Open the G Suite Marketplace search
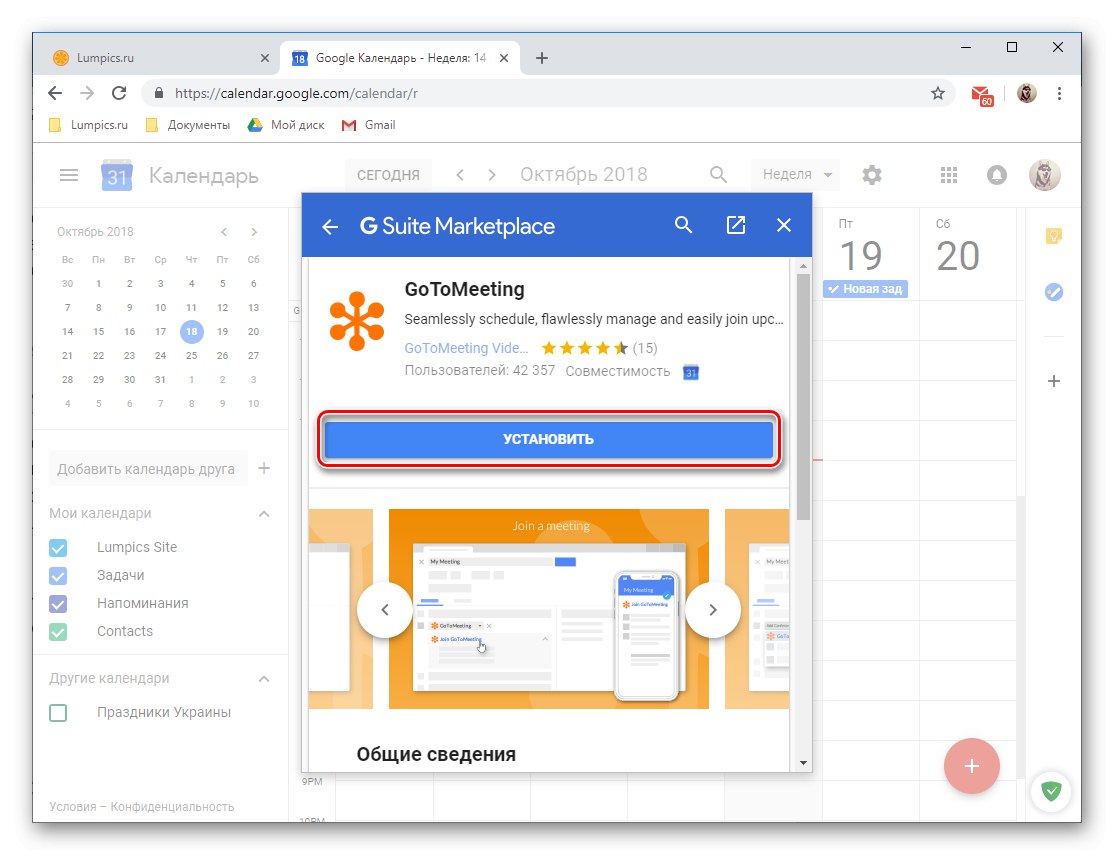Screen dimensions: 1114x855 click(x=684, y=225)
